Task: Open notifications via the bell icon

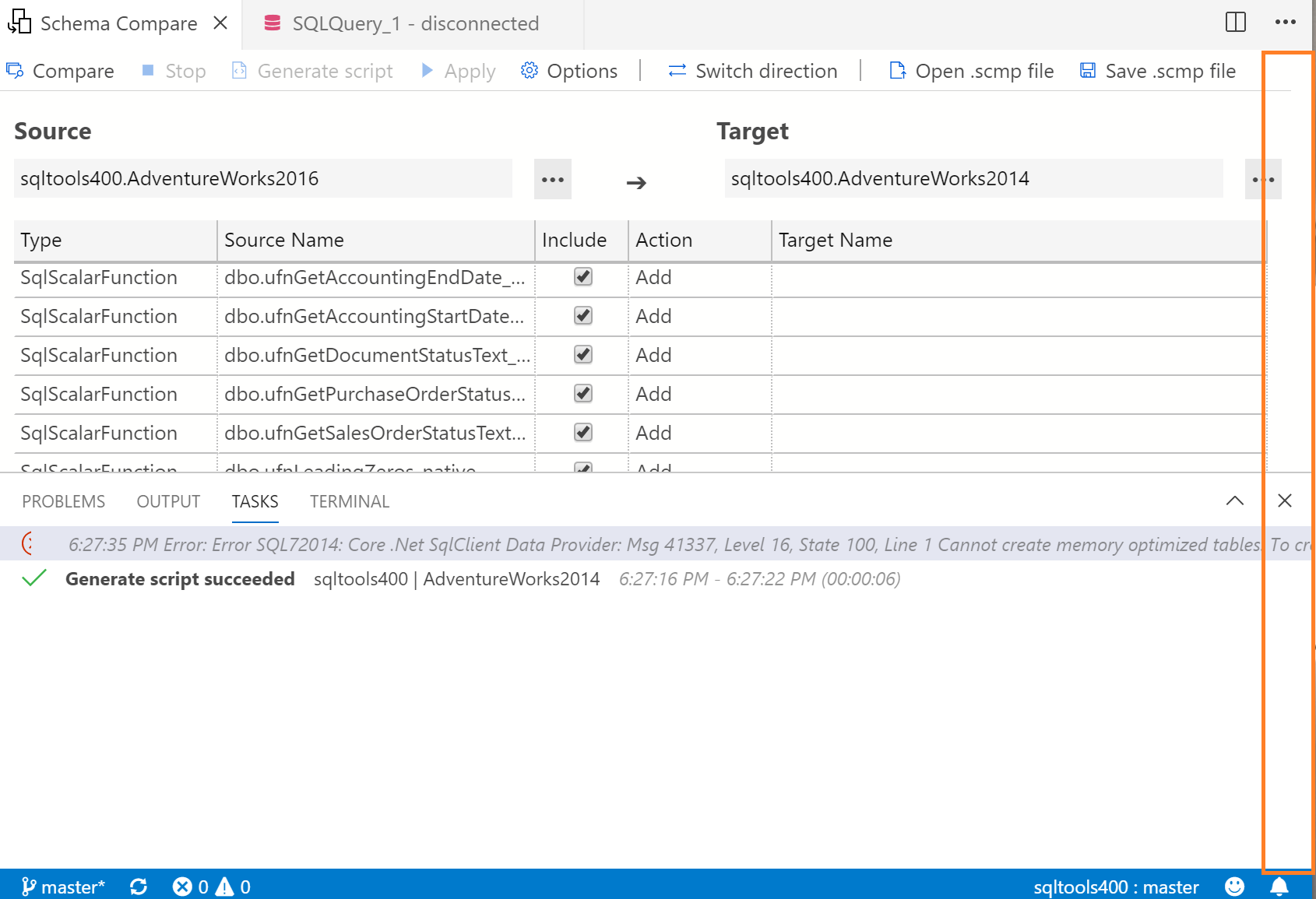Action: click(1279, 887)
